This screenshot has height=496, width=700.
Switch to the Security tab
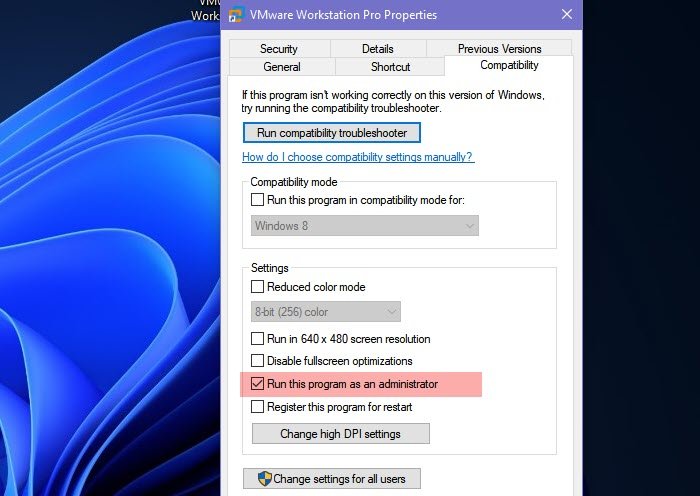pyautogui.click(x=279, y=49)
